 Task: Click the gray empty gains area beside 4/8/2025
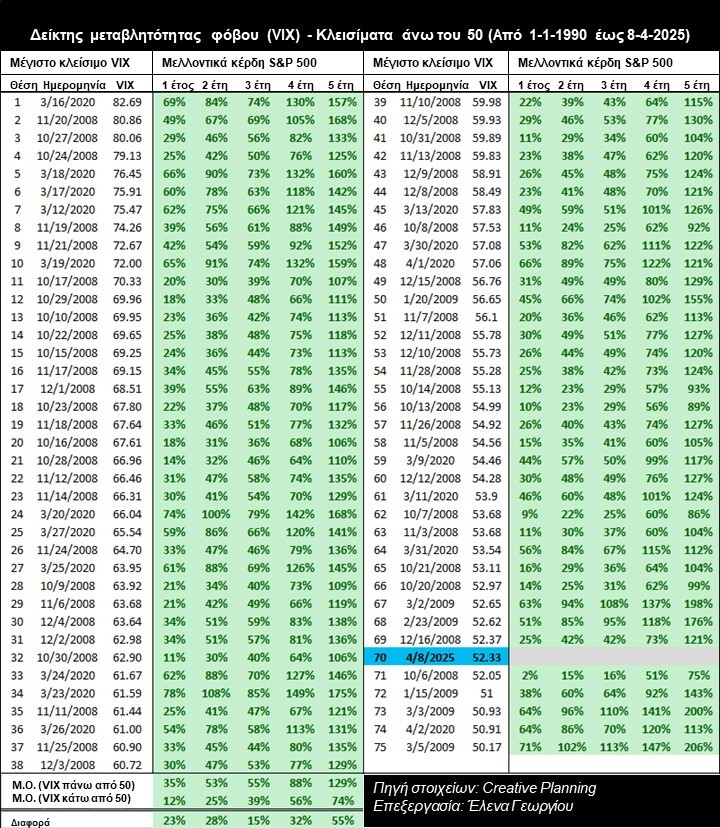[614, 655]
